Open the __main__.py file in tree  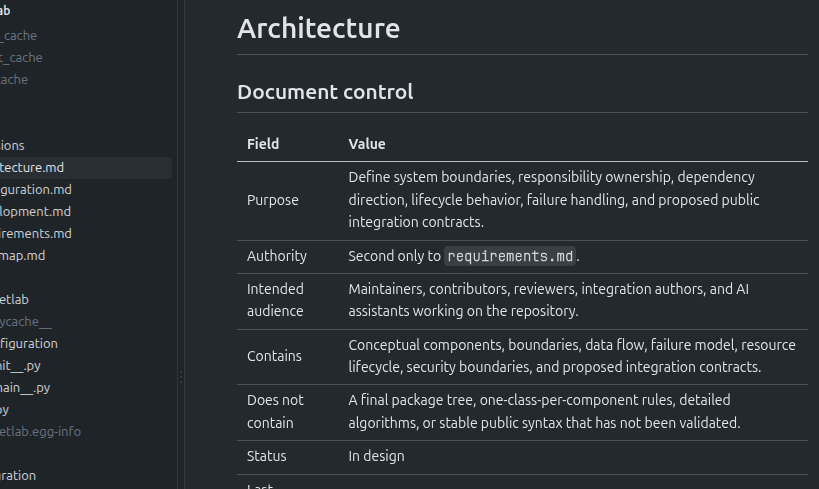point(25,388)
